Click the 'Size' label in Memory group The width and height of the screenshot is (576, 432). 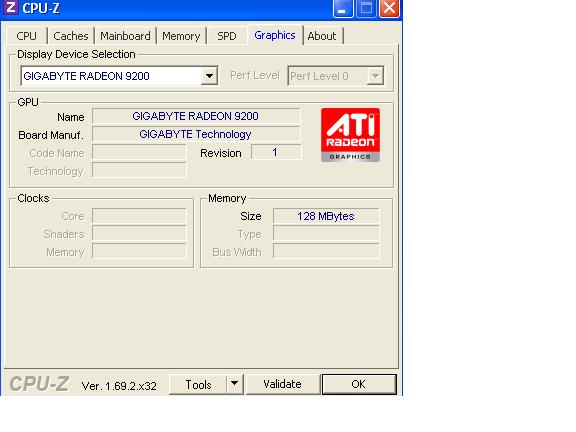pyautogui.click(x=251, y=216)
